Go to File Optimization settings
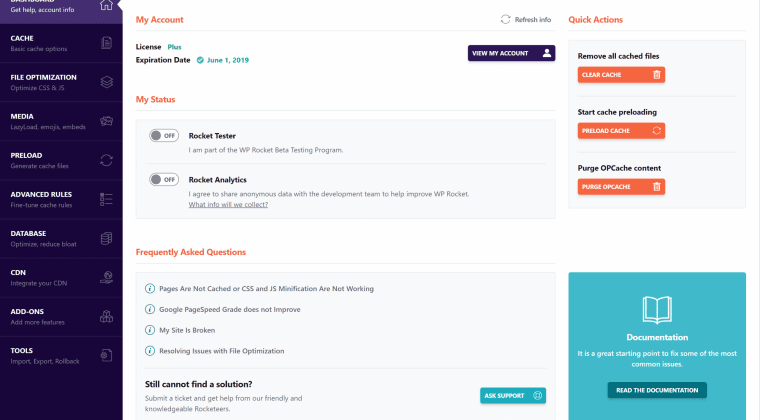The height and width of the screenshot is (420, 760). pyautogui.click(x=61, y=82)
